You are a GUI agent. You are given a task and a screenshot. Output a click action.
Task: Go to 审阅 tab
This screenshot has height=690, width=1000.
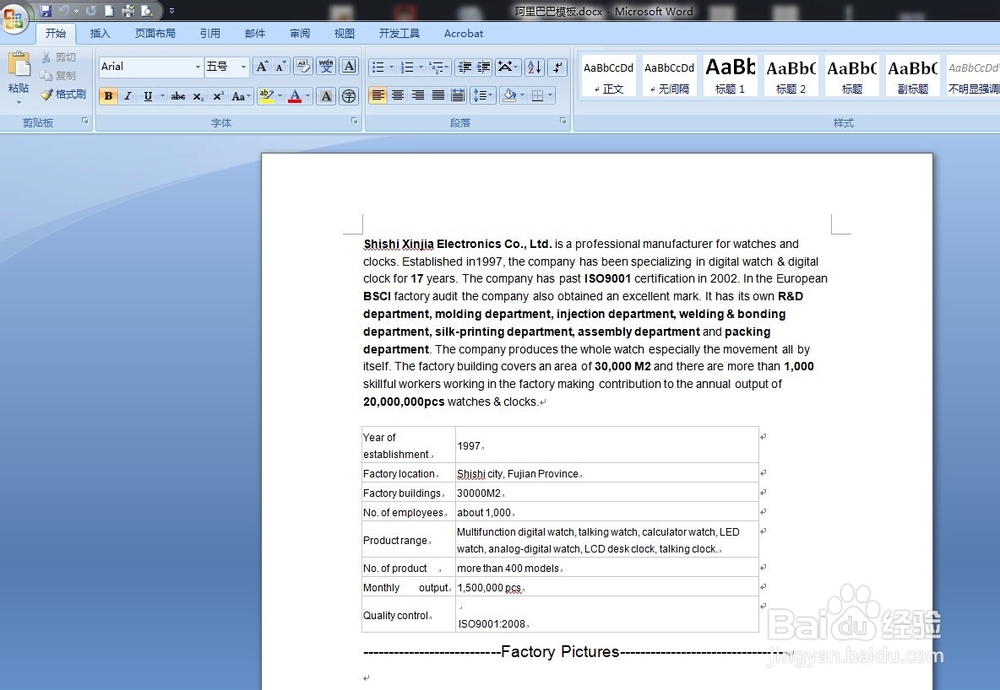coord(300,33)
